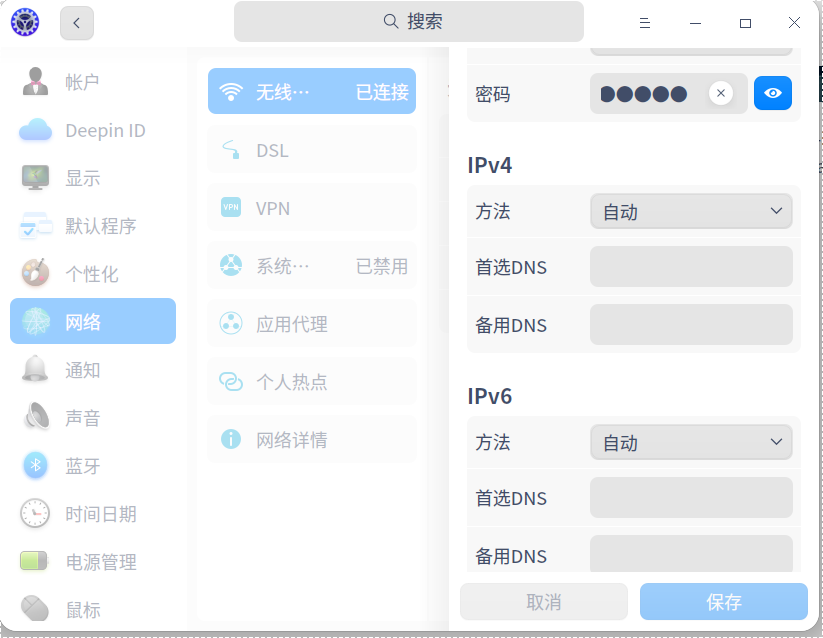
Task: Open the hamburger main menu icon
Action: 645,23
